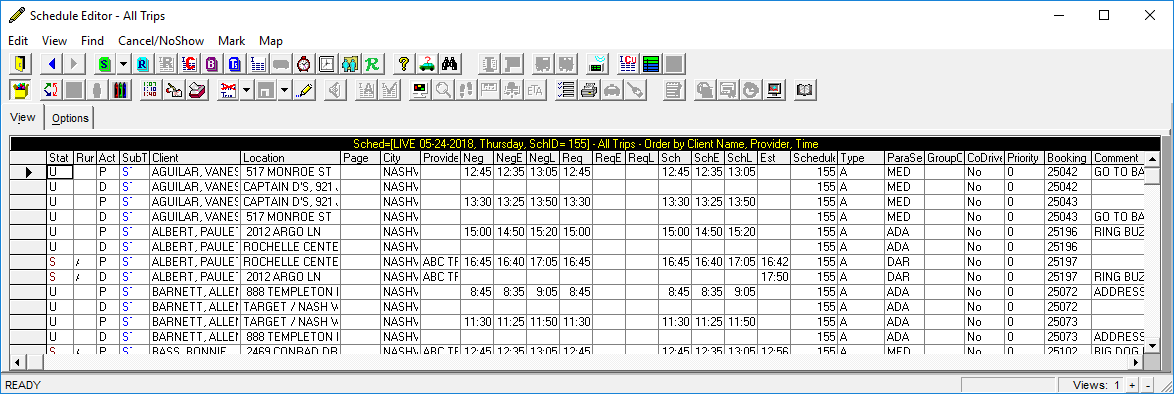The width and height of the screenshot is (1174, 394).
Task: Open the Cancel/NoShow menu
Action: [x=161, y=40]
